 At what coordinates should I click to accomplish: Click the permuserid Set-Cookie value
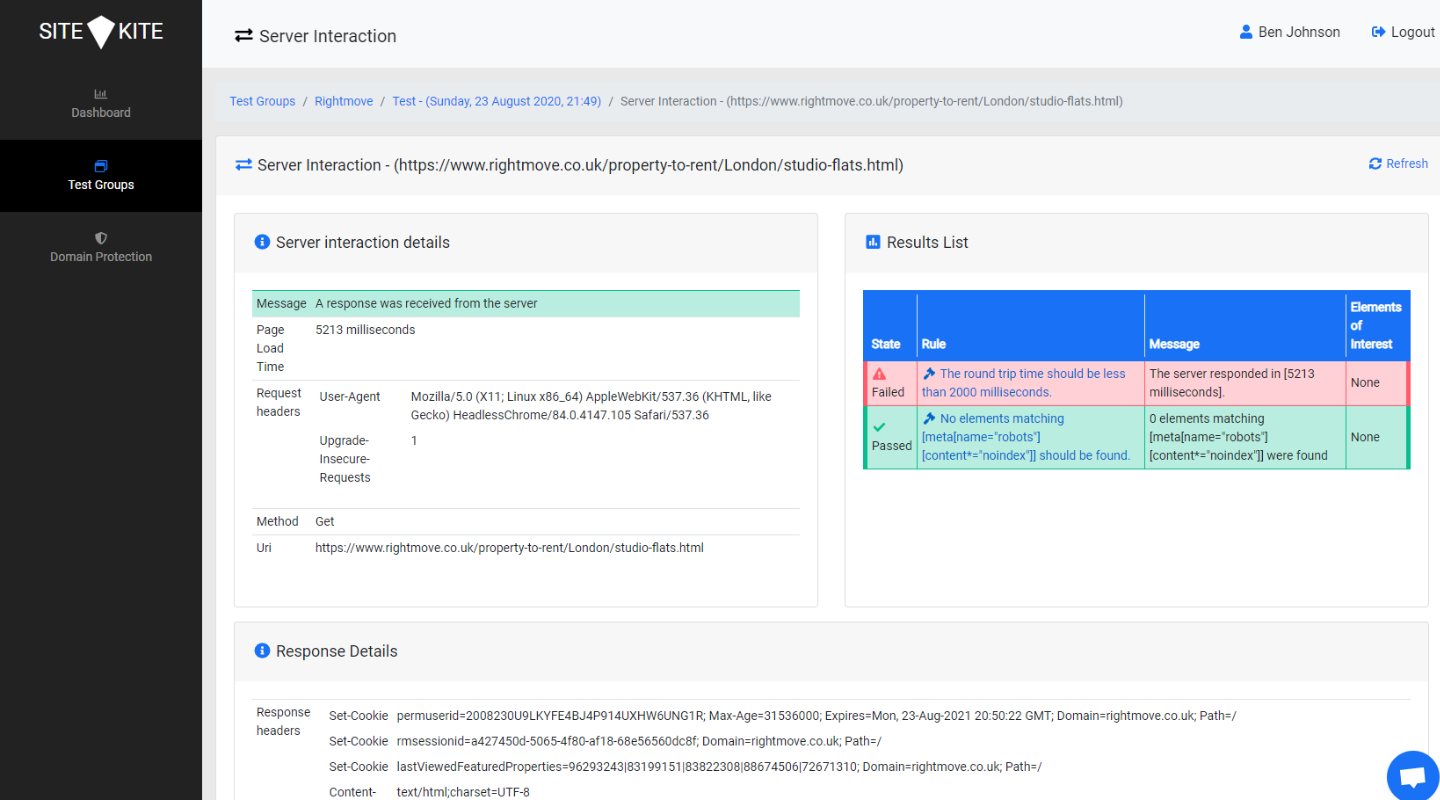(x=816, y=716)
